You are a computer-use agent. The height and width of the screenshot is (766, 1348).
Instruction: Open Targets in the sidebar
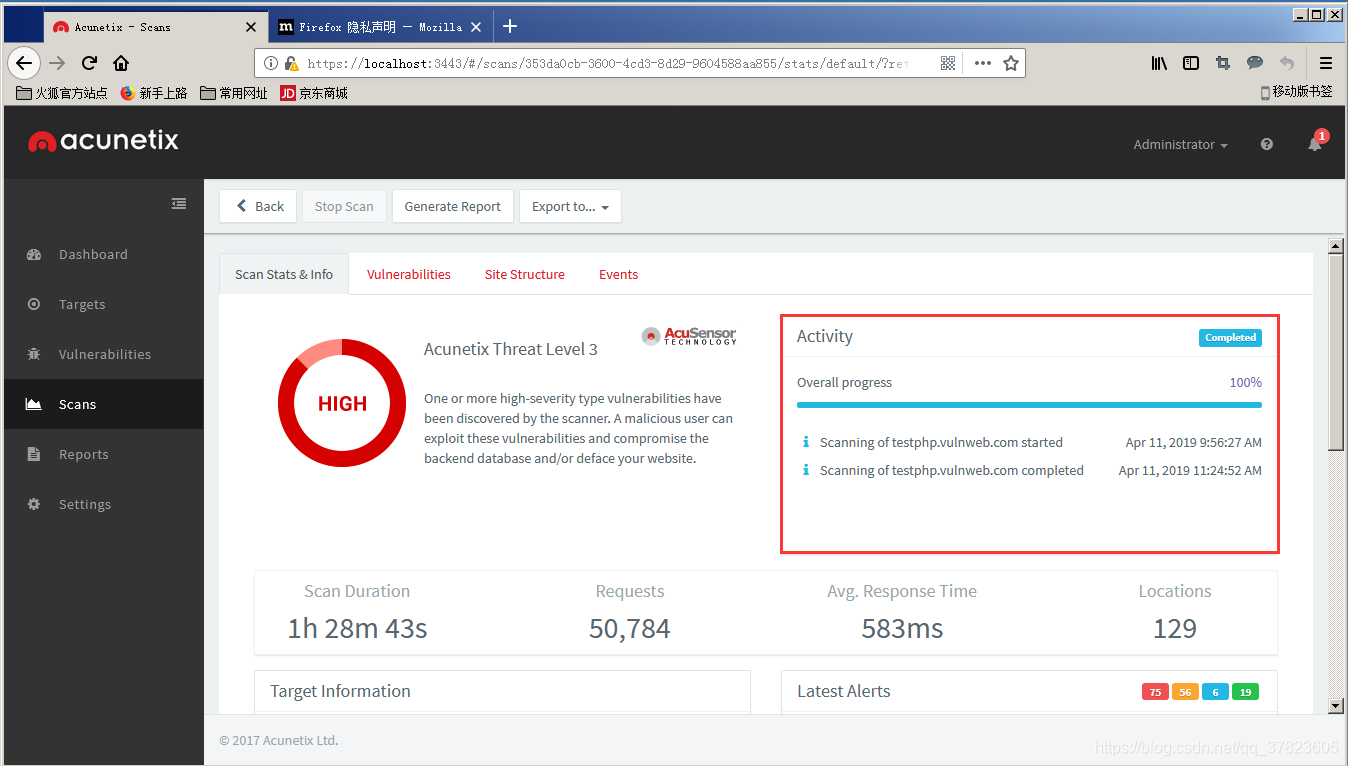102,304
